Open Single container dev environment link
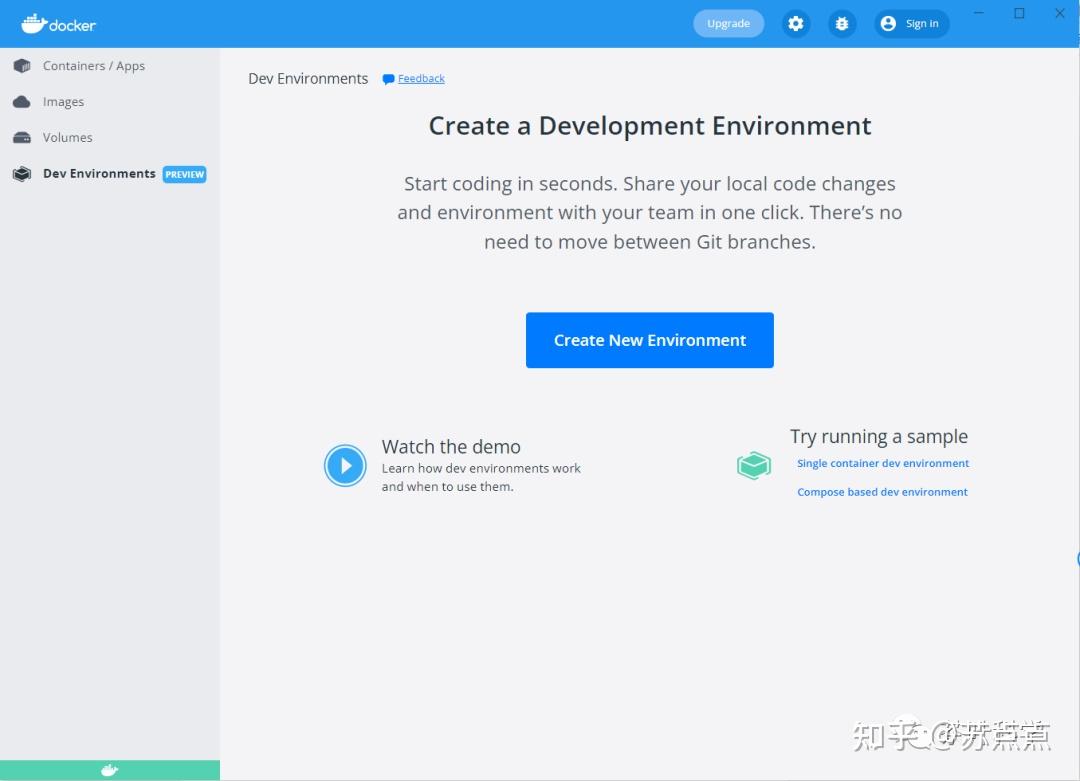 point(883,463)
